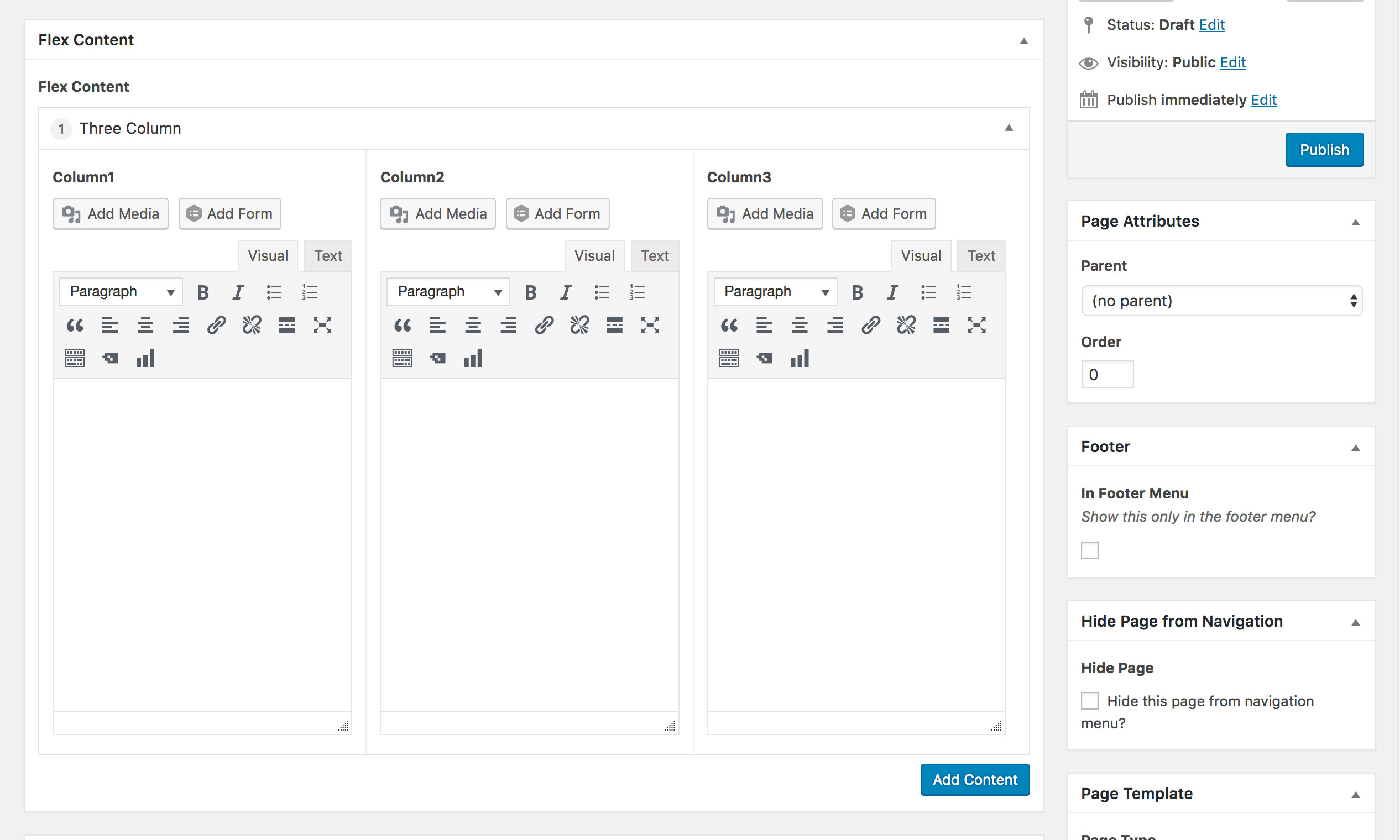
Task: Click insert link icon in Column1 editor
Action: (x=216, y=325)
